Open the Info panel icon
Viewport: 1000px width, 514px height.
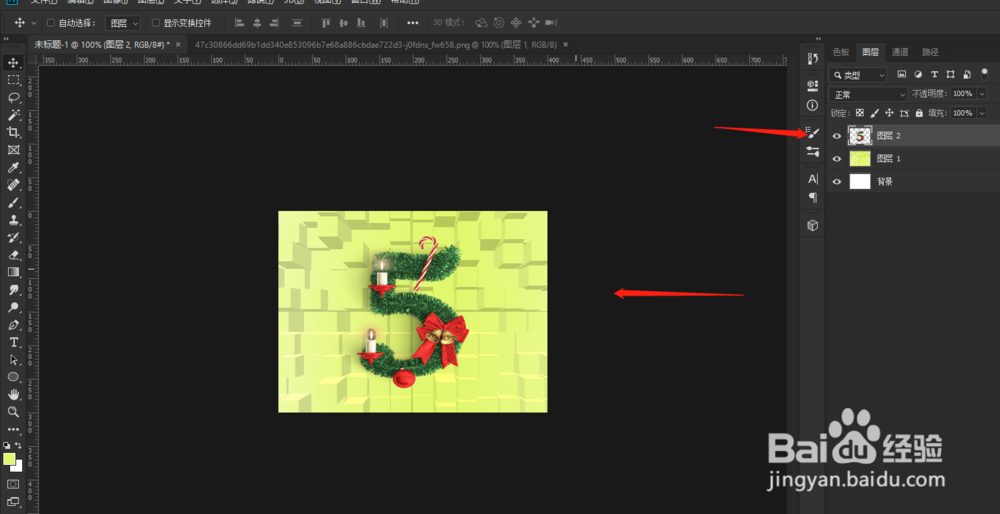tap(812, 105)
